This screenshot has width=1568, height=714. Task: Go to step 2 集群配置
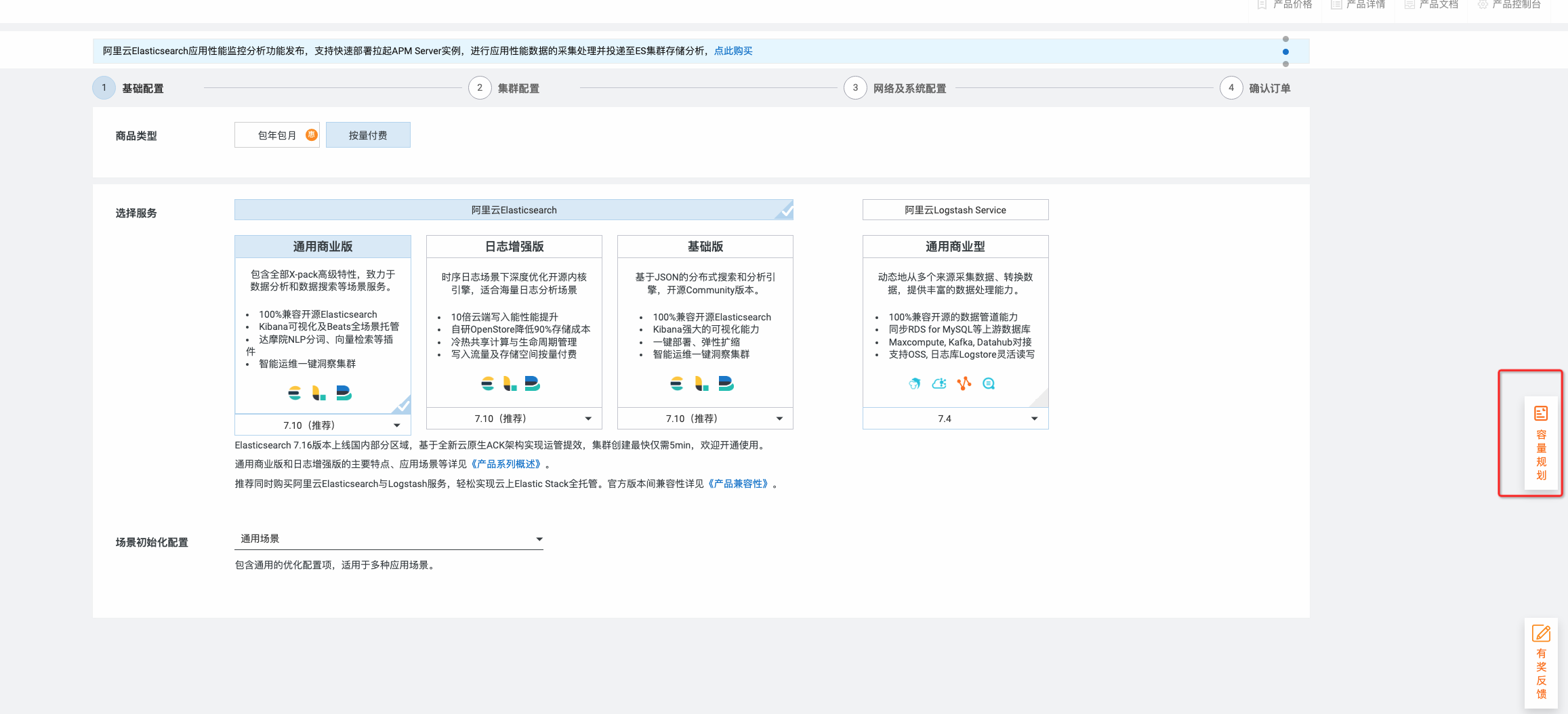click(x=504, y=88)
